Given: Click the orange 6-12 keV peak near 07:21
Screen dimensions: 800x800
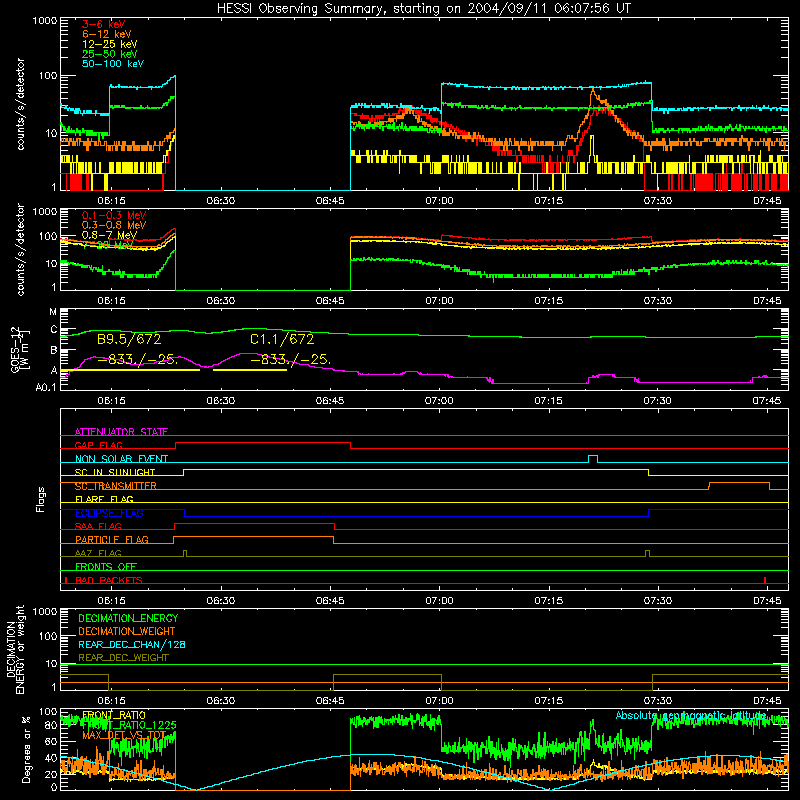Looking at the screenshot, I should (593, 93).
